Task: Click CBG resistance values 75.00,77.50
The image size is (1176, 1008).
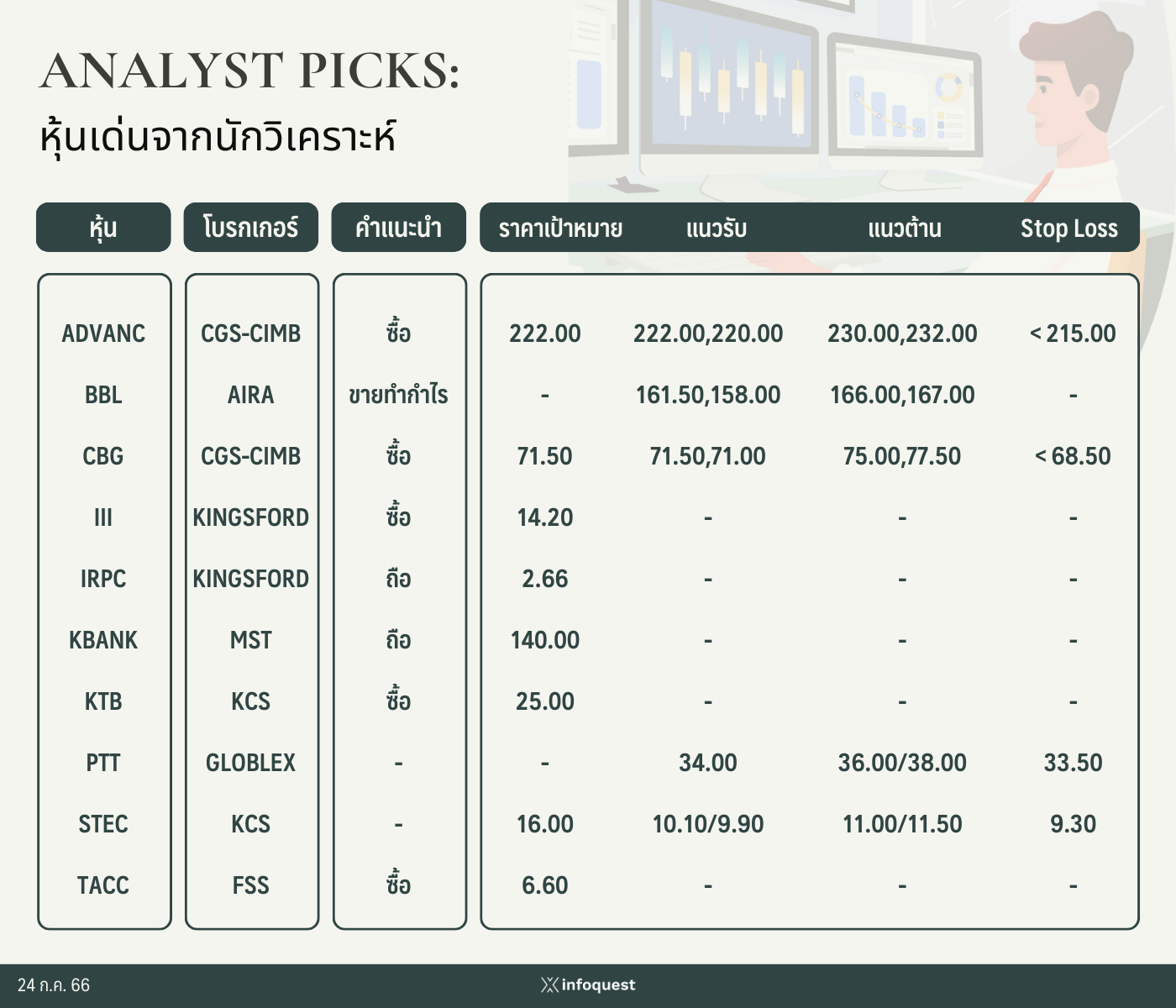Action: point(902,456)
